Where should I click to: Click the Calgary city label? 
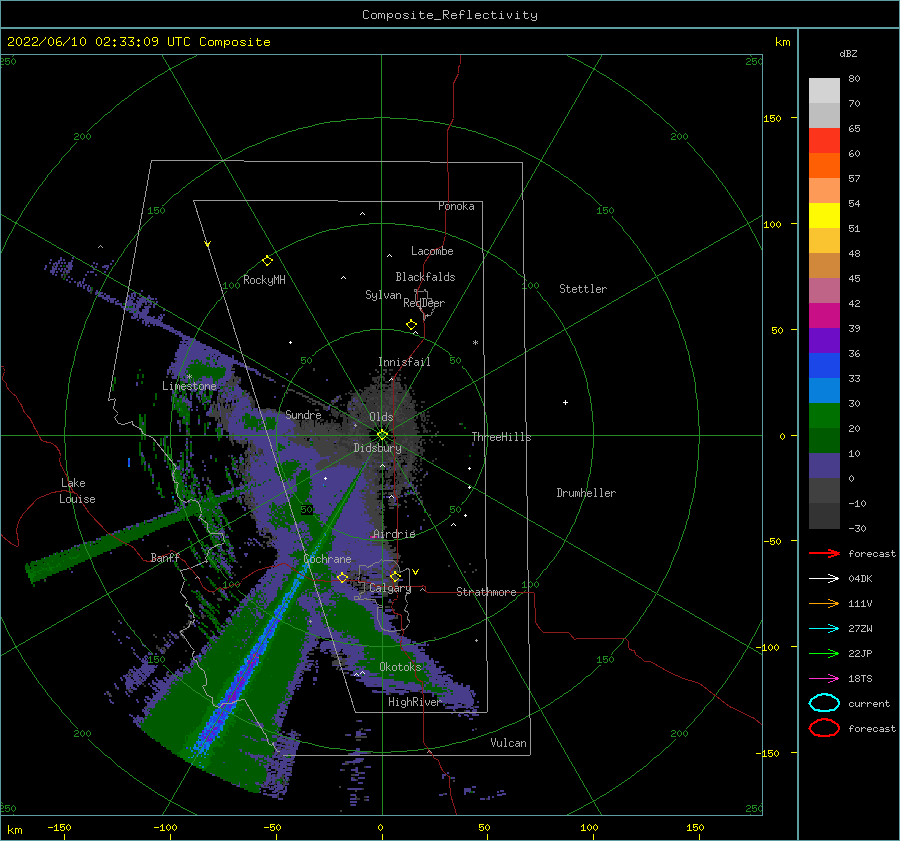[x=390, y=588]
